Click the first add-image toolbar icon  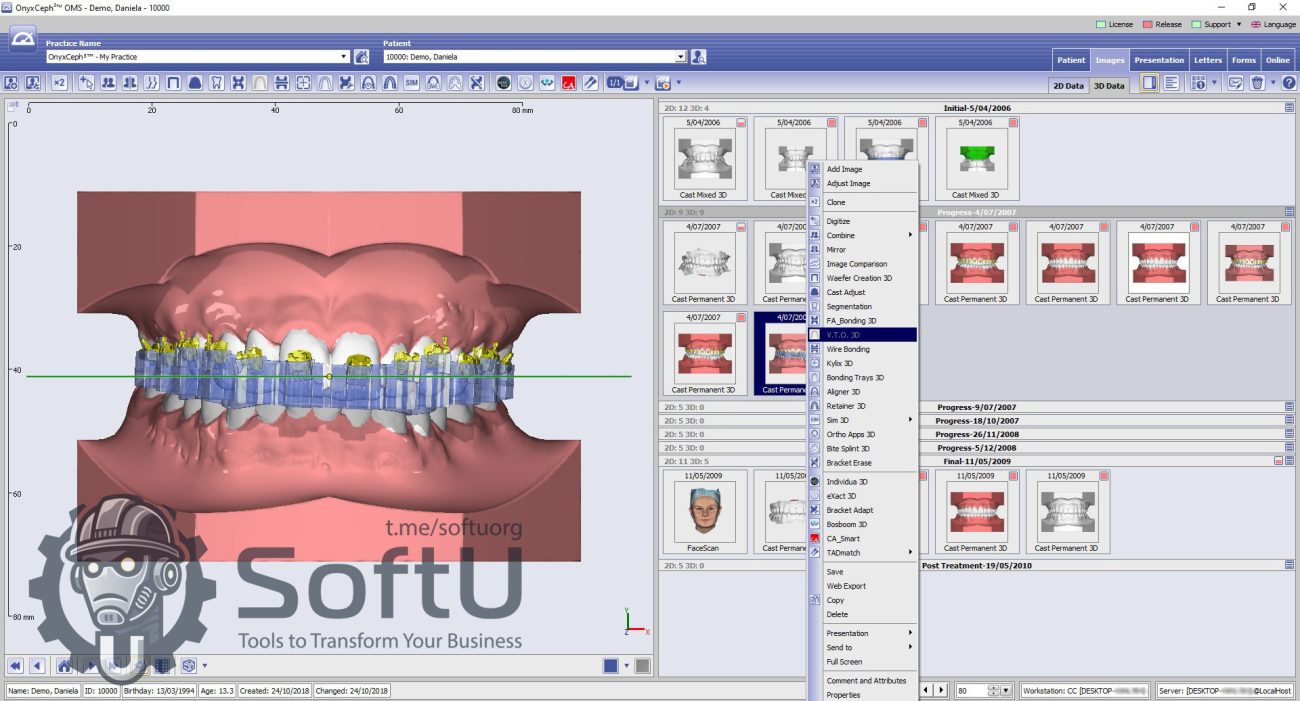pos(12,83)
